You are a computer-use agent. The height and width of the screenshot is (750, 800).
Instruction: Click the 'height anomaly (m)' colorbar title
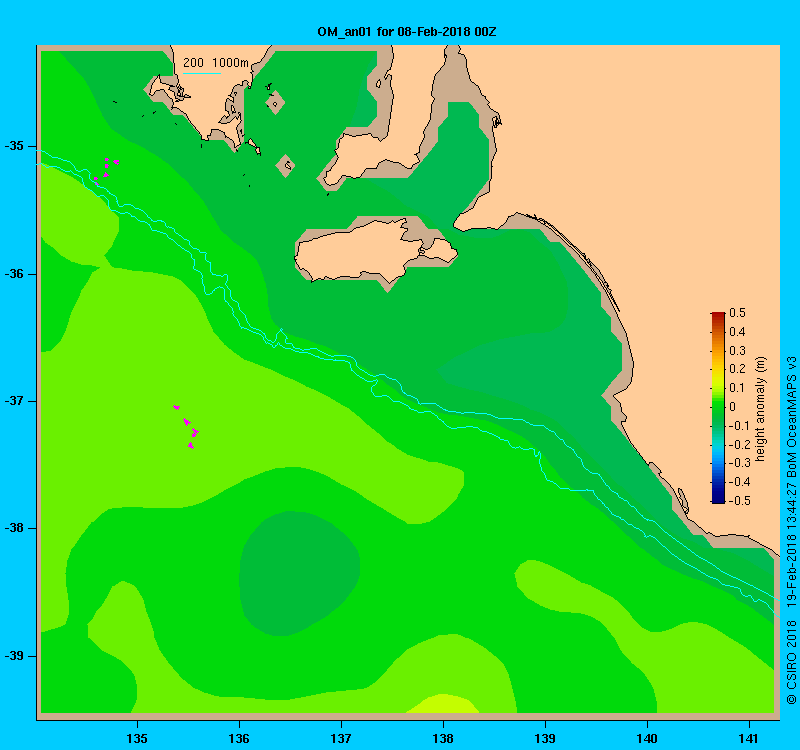tap(761, 409)
